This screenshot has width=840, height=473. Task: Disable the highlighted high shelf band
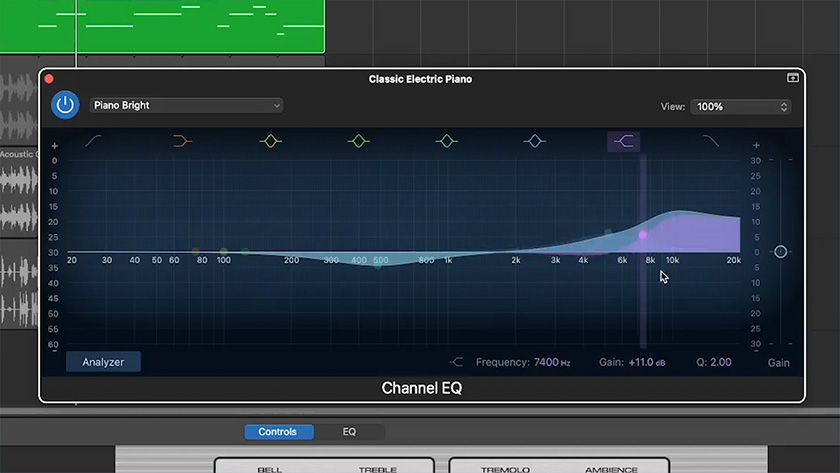(x=623, y=142)
